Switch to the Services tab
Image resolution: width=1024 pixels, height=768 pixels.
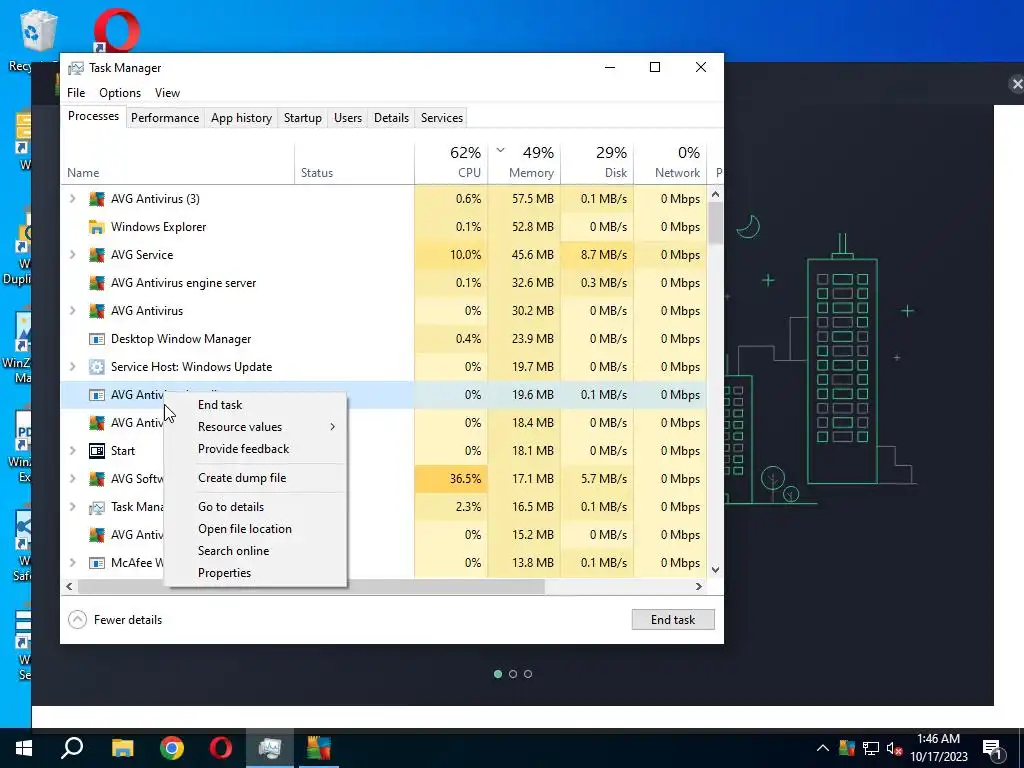(441, 118)
